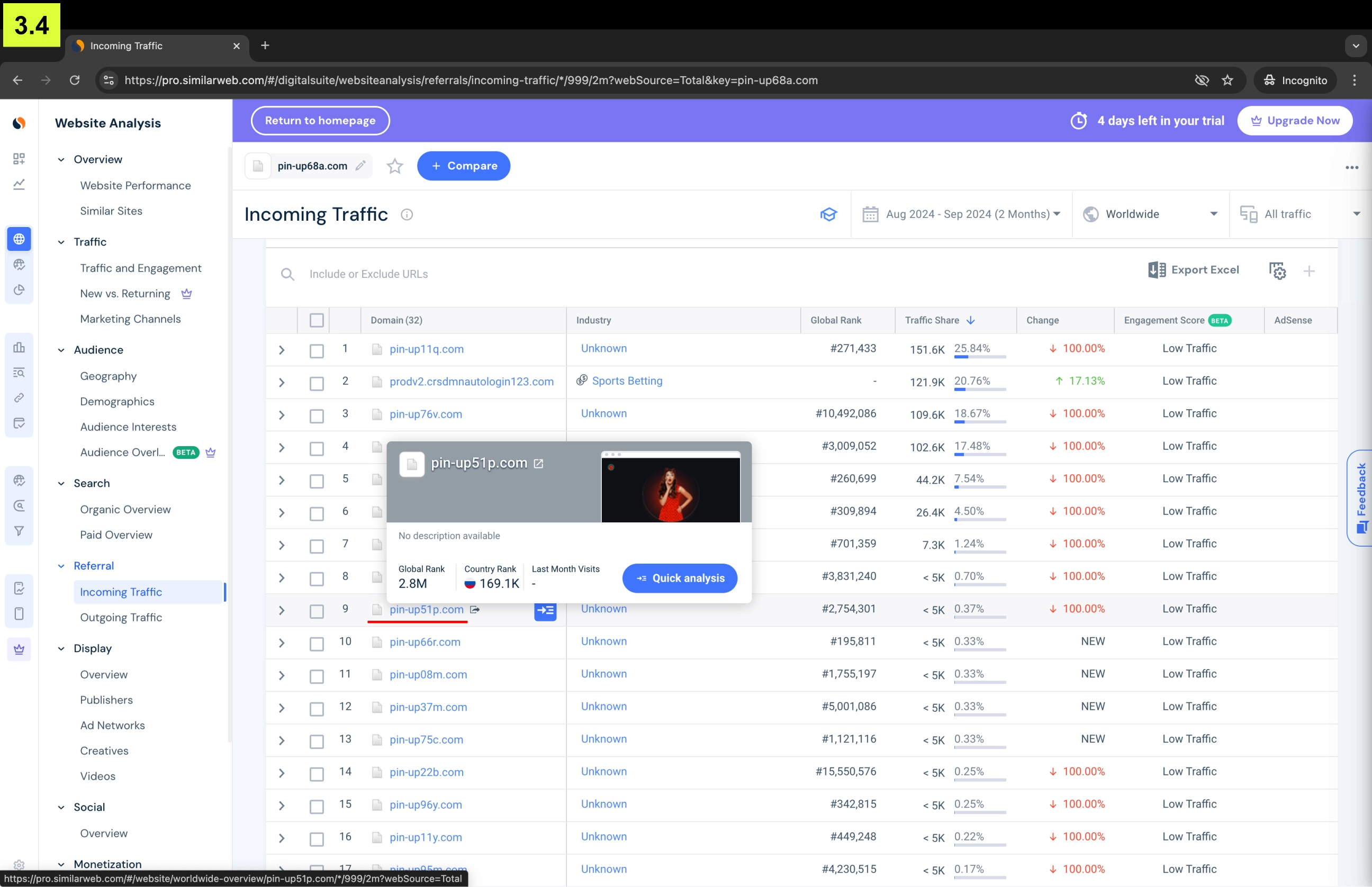Image resolution: width=1372 pixels, height=887 pixels.
Task: Check the checkbox for pin-up11q.com row
Action: pyautogui.click(x=316, y=350)
